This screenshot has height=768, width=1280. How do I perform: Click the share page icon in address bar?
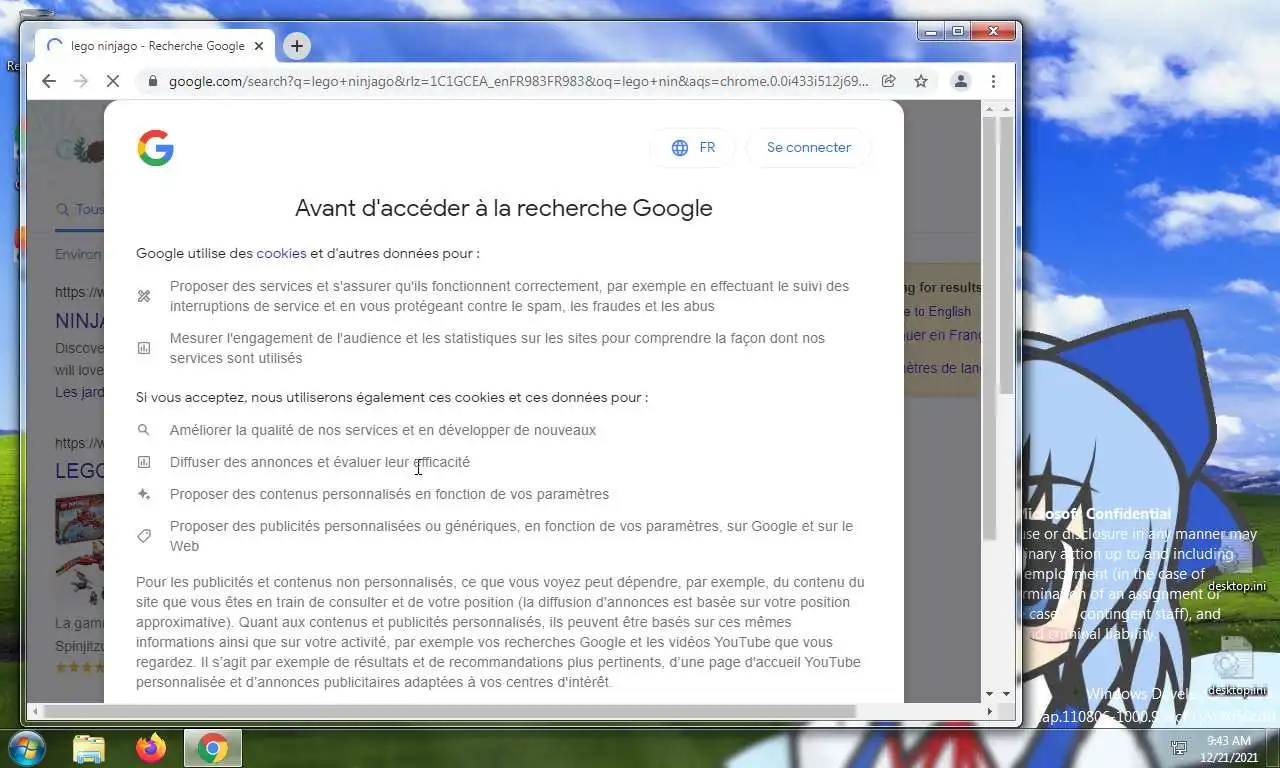(x=888, y=81)
